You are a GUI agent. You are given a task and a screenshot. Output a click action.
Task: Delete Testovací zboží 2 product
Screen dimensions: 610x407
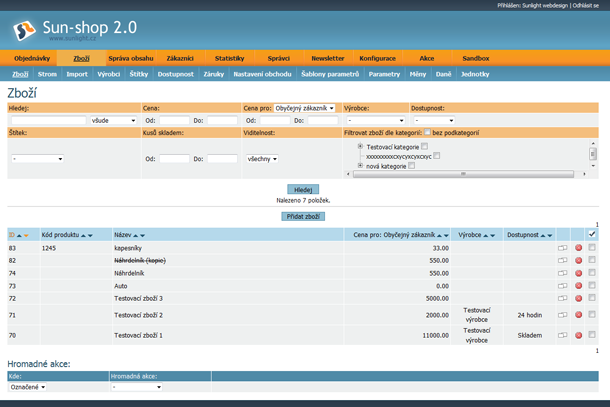578,315
